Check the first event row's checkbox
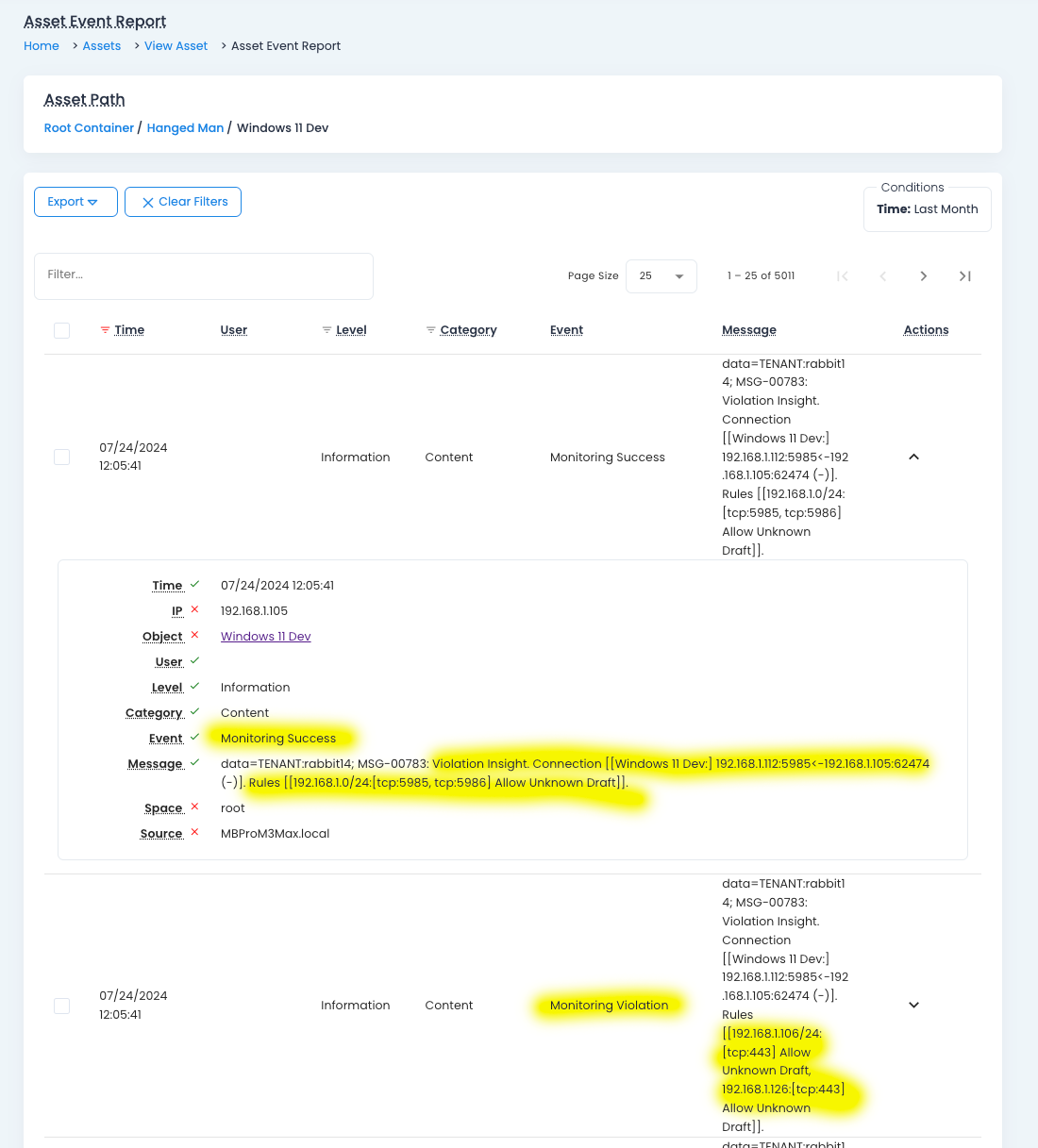The image size is (1038, 1148). [x=61, y=457]
